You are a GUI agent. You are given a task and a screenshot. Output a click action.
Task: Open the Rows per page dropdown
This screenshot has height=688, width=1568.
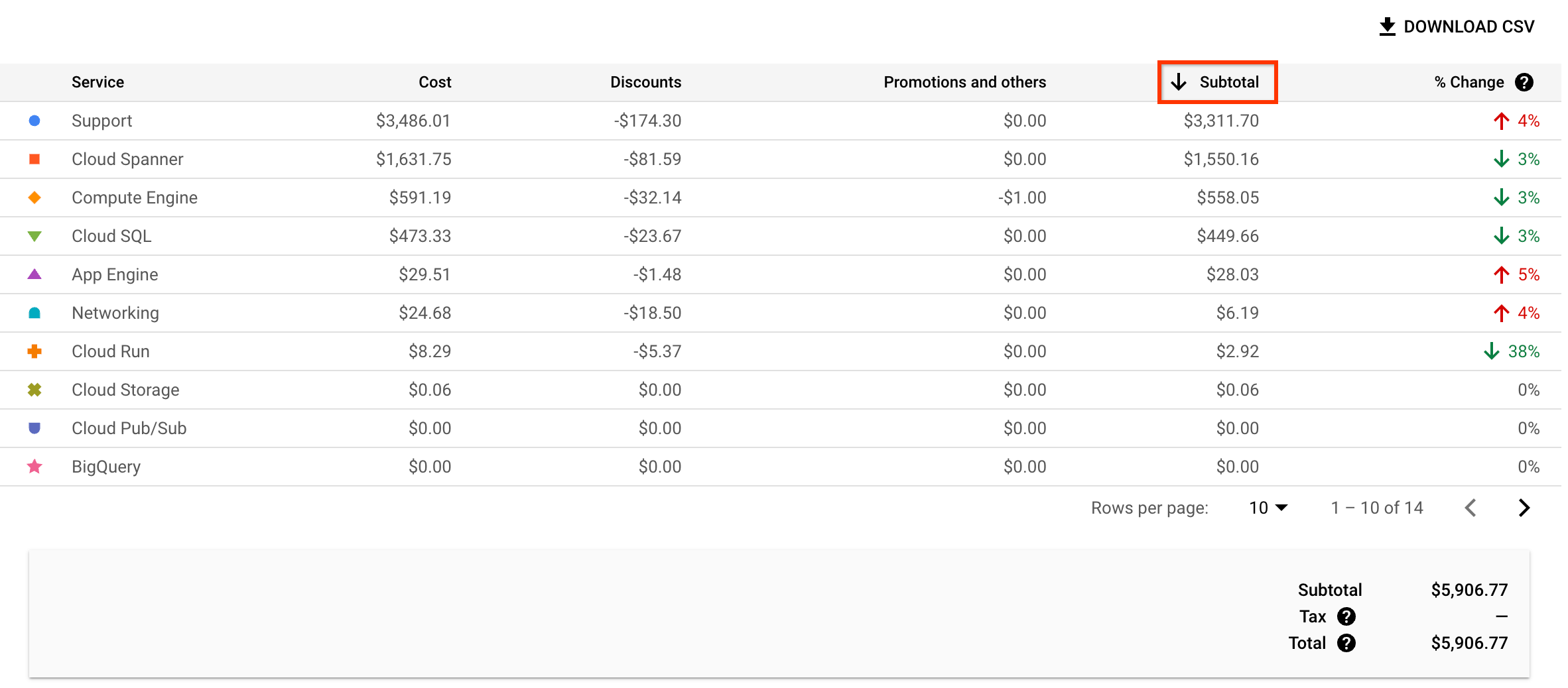point(1268,508)
